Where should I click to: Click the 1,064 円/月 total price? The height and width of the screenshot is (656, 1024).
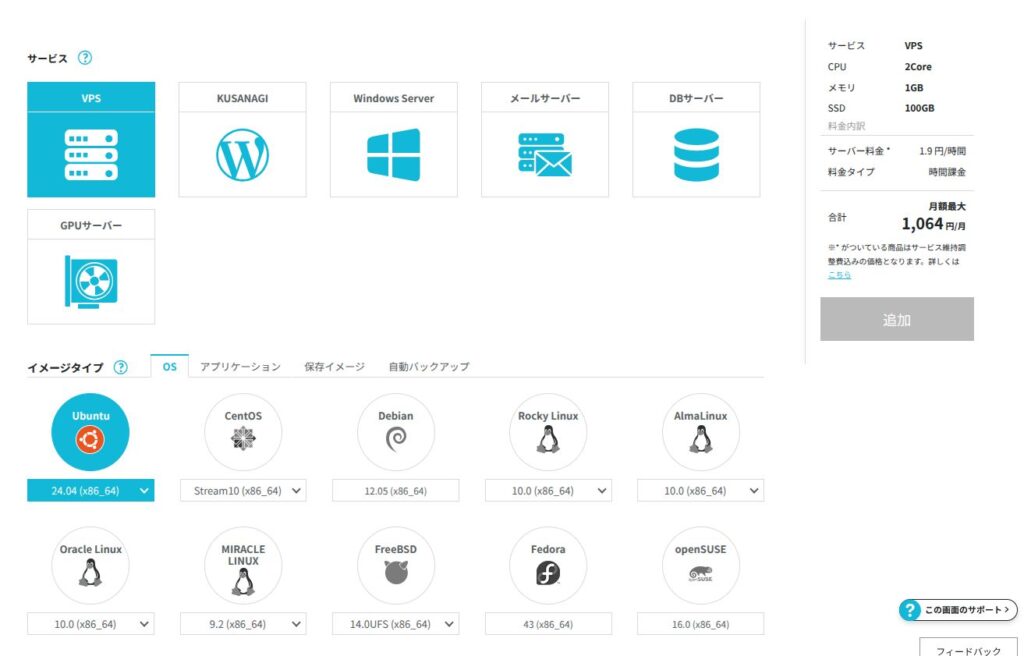[934, 224]
